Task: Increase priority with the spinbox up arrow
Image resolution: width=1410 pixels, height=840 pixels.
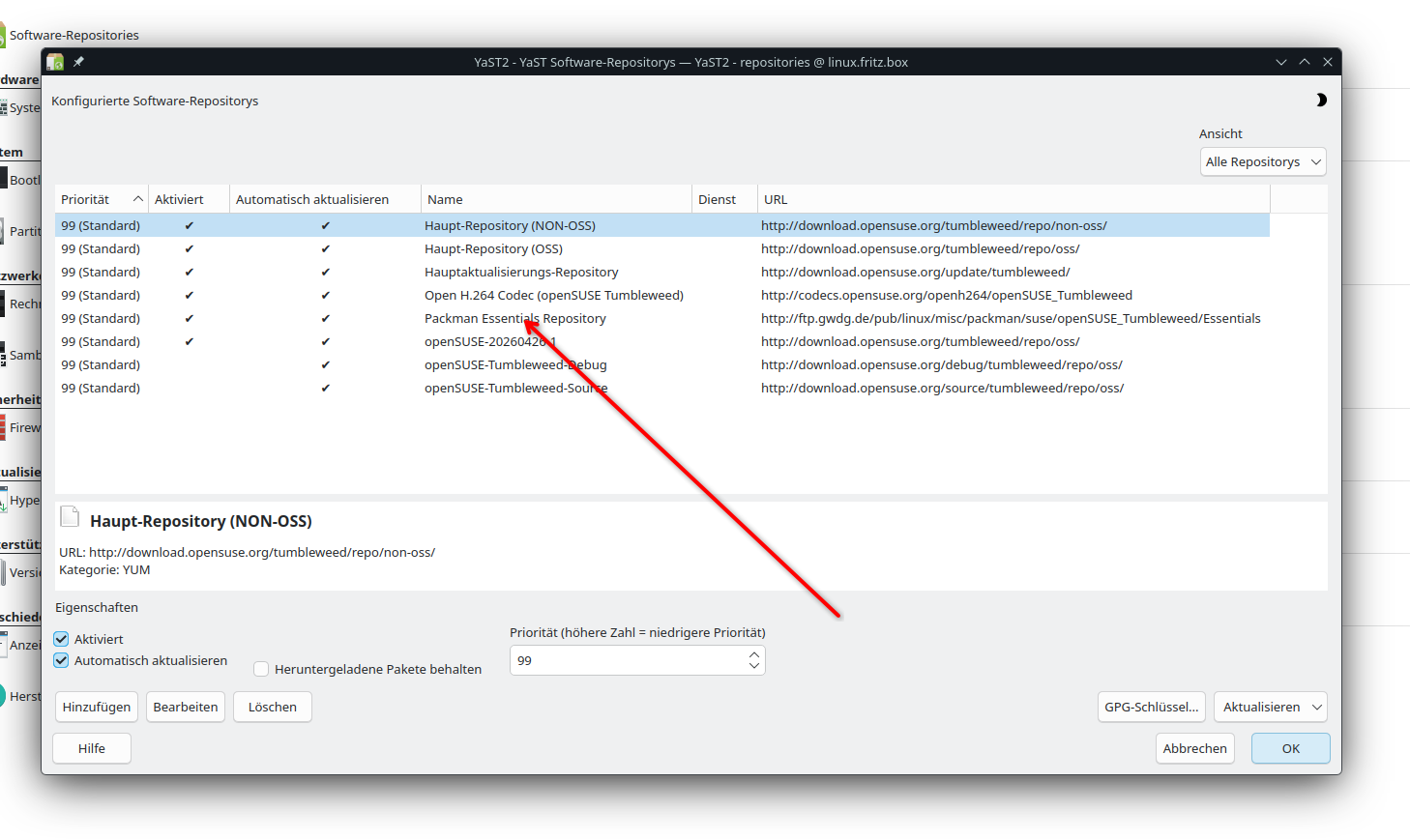Action: point(754,654)
